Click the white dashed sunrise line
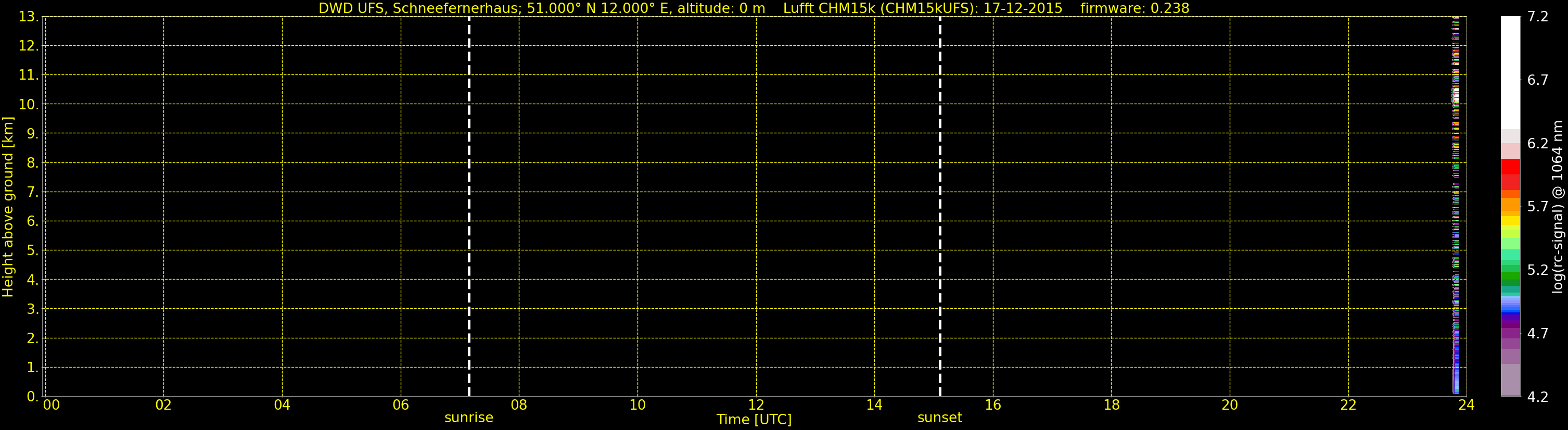This screenshot has height=430, width=1568. [469, 207]
